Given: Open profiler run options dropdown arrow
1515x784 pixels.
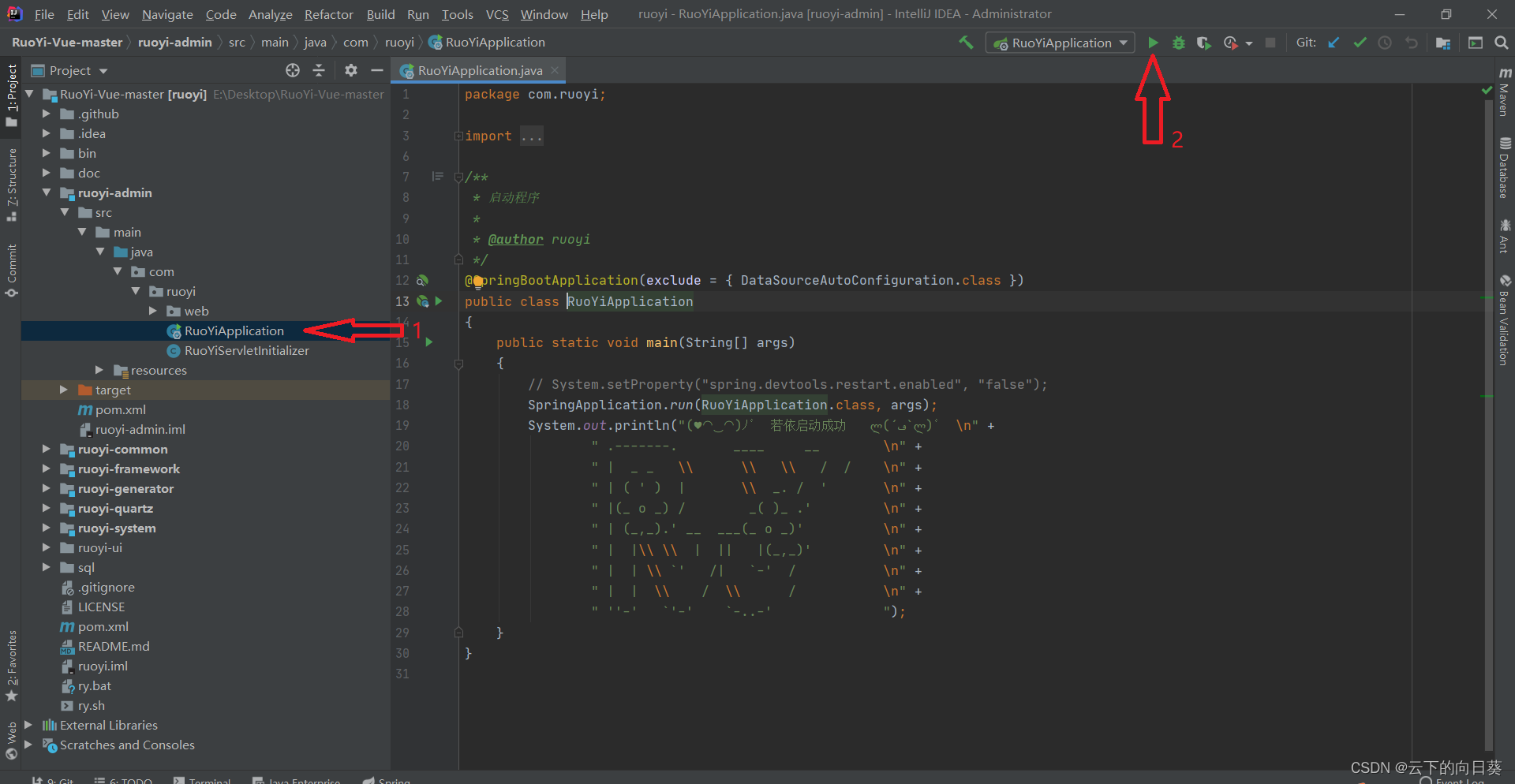Looking at the screenshot, I should pos(1249,43).
